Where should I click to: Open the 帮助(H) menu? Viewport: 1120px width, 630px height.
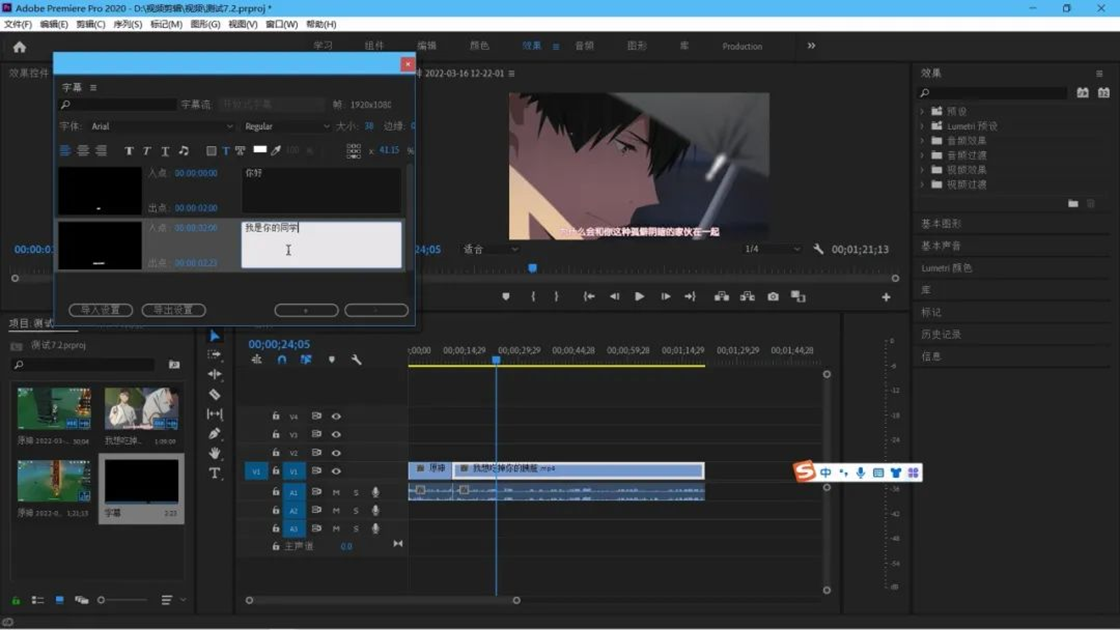tap(321, 24)
